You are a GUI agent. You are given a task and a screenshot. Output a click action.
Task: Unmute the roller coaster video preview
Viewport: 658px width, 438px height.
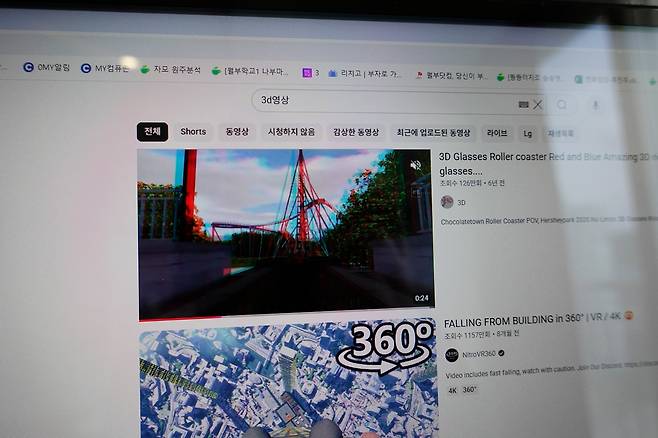tap(415, 165)
